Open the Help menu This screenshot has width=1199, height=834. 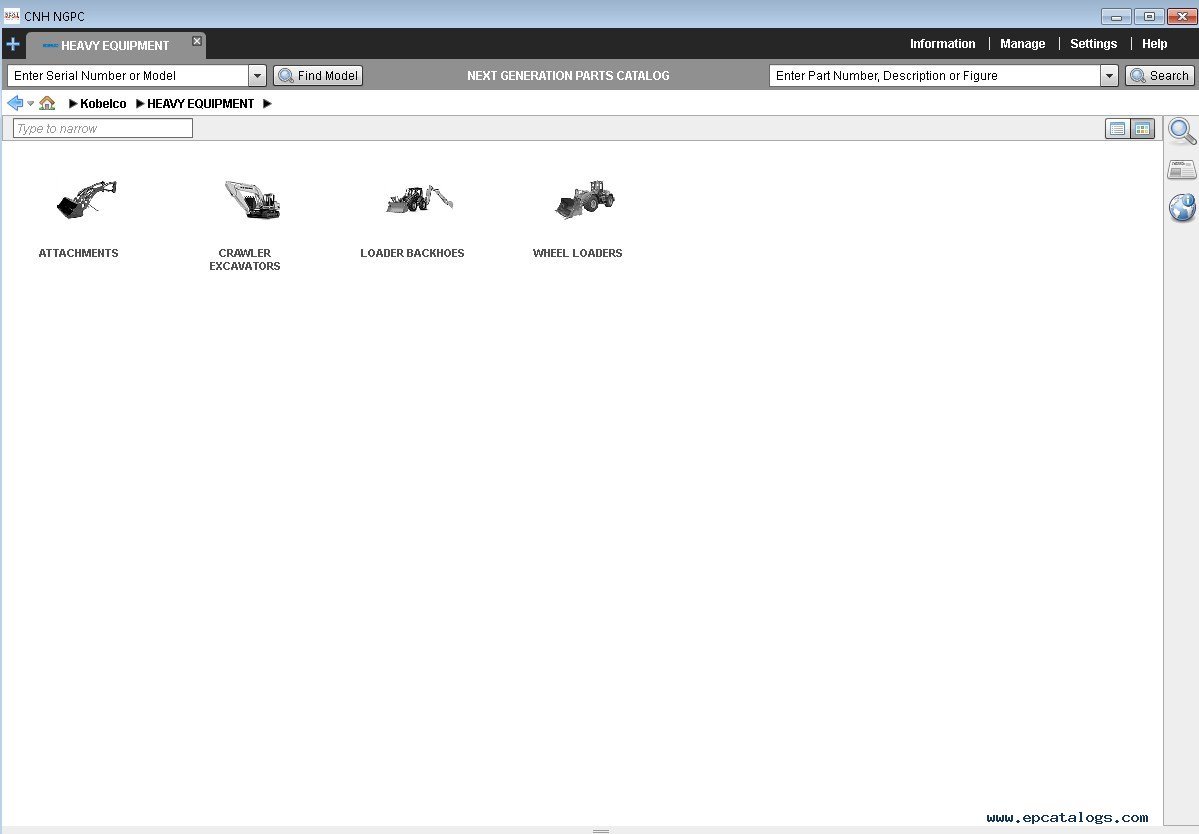tap(1154, 44)
